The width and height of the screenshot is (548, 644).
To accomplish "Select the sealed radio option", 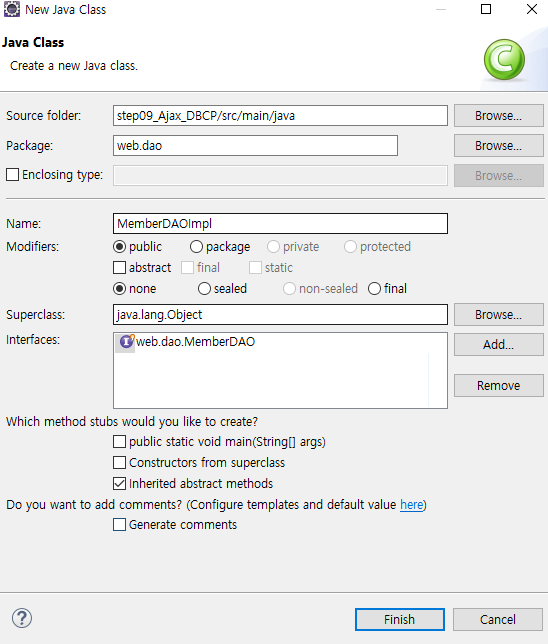I will click(x=204, y=288).
